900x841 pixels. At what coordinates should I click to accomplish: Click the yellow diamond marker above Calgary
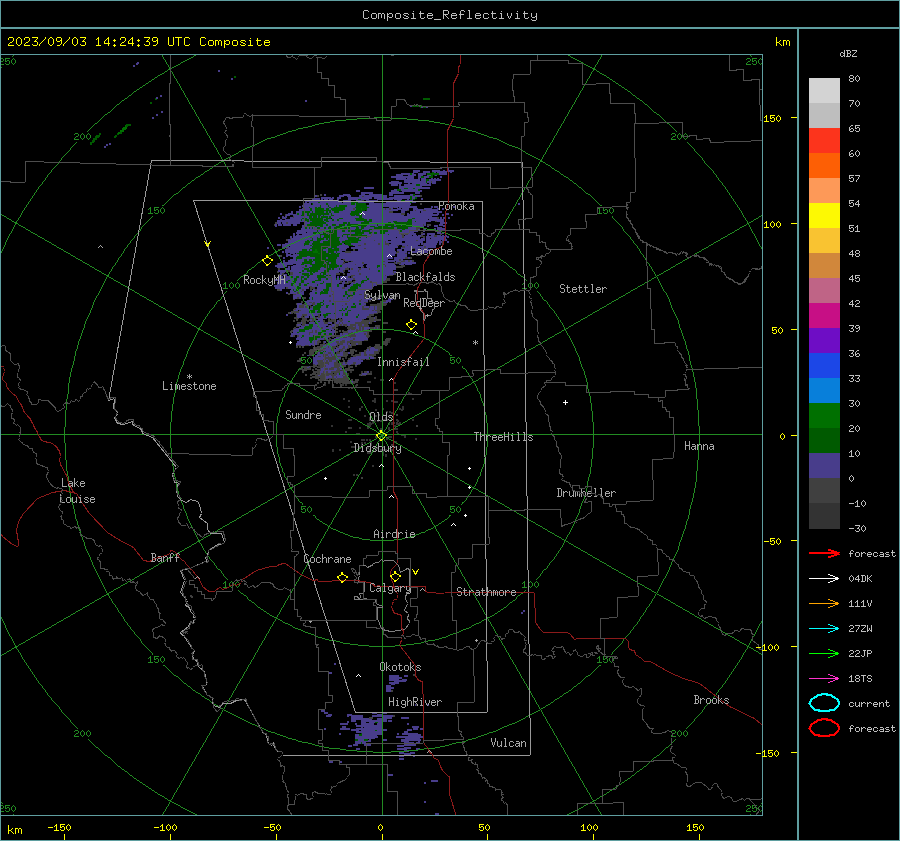(x=395, y=576)
